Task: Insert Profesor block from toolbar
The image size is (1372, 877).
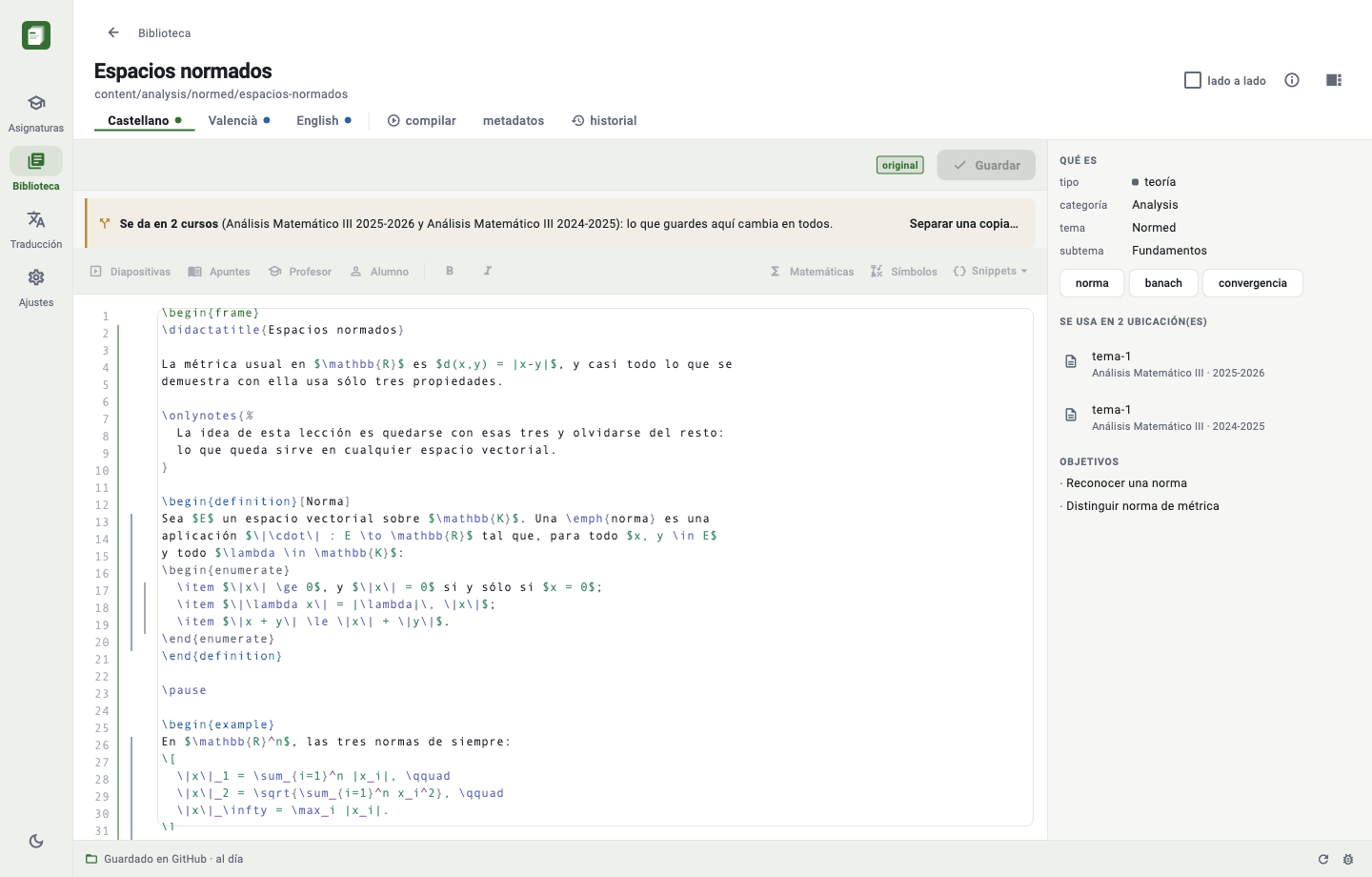Action: pos(300,272)
